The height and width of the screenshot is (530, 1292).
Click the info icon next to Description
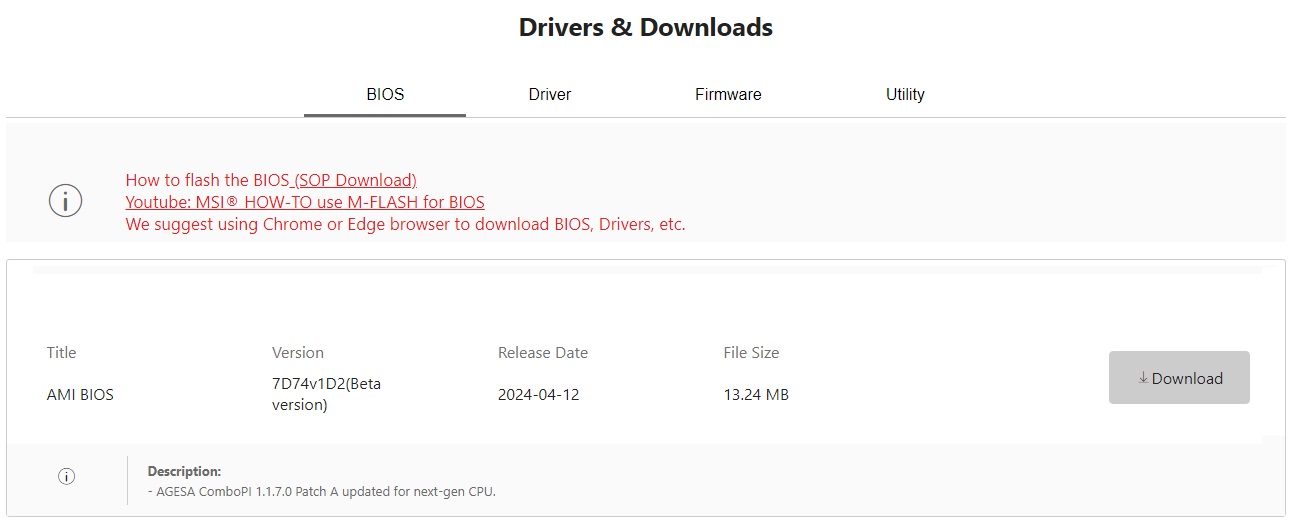click(67, 476)
